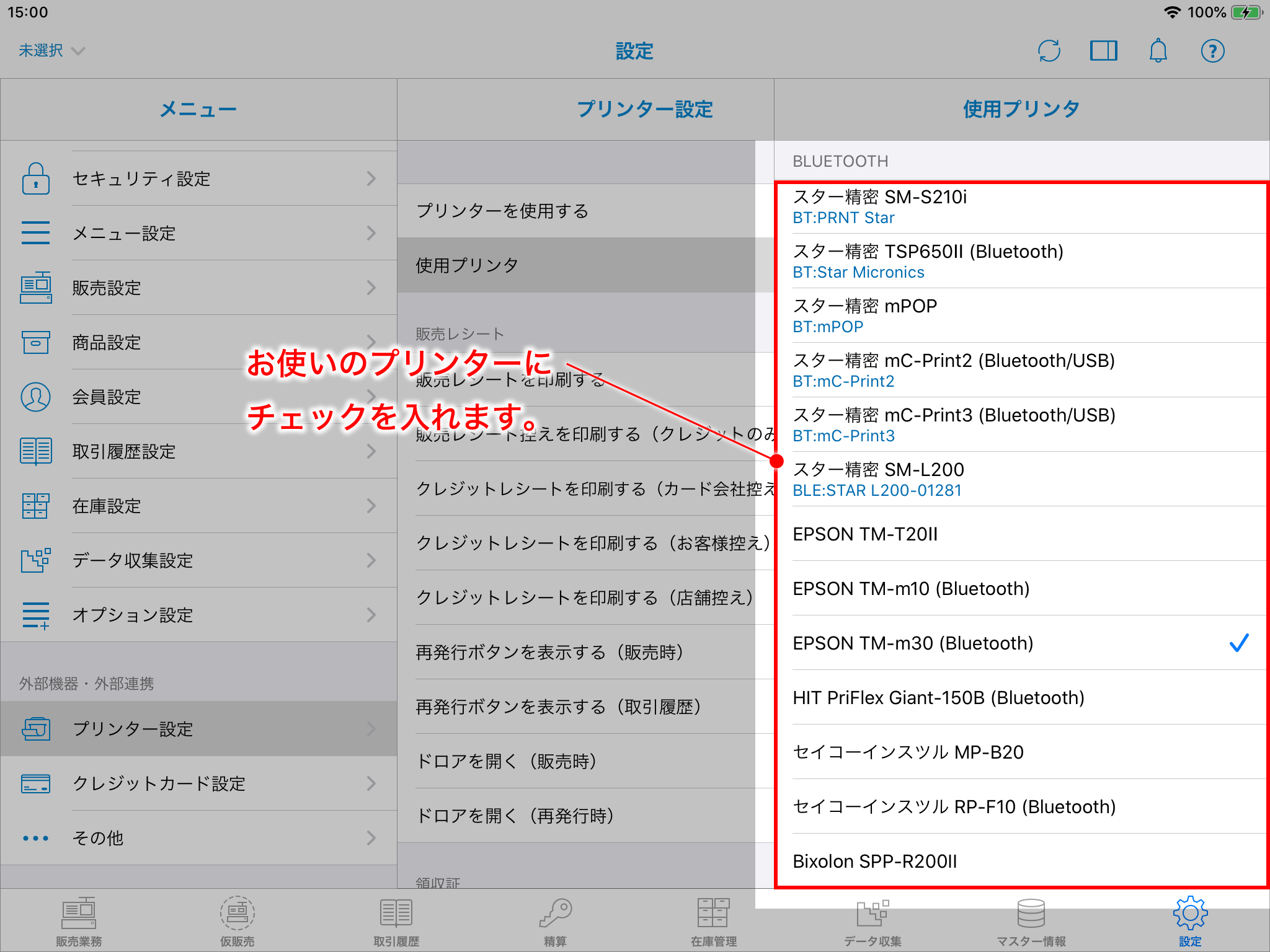The image size is (1270, 952).
Task: Click the register icon beside 販売設定
Action: tap(36, 288)
